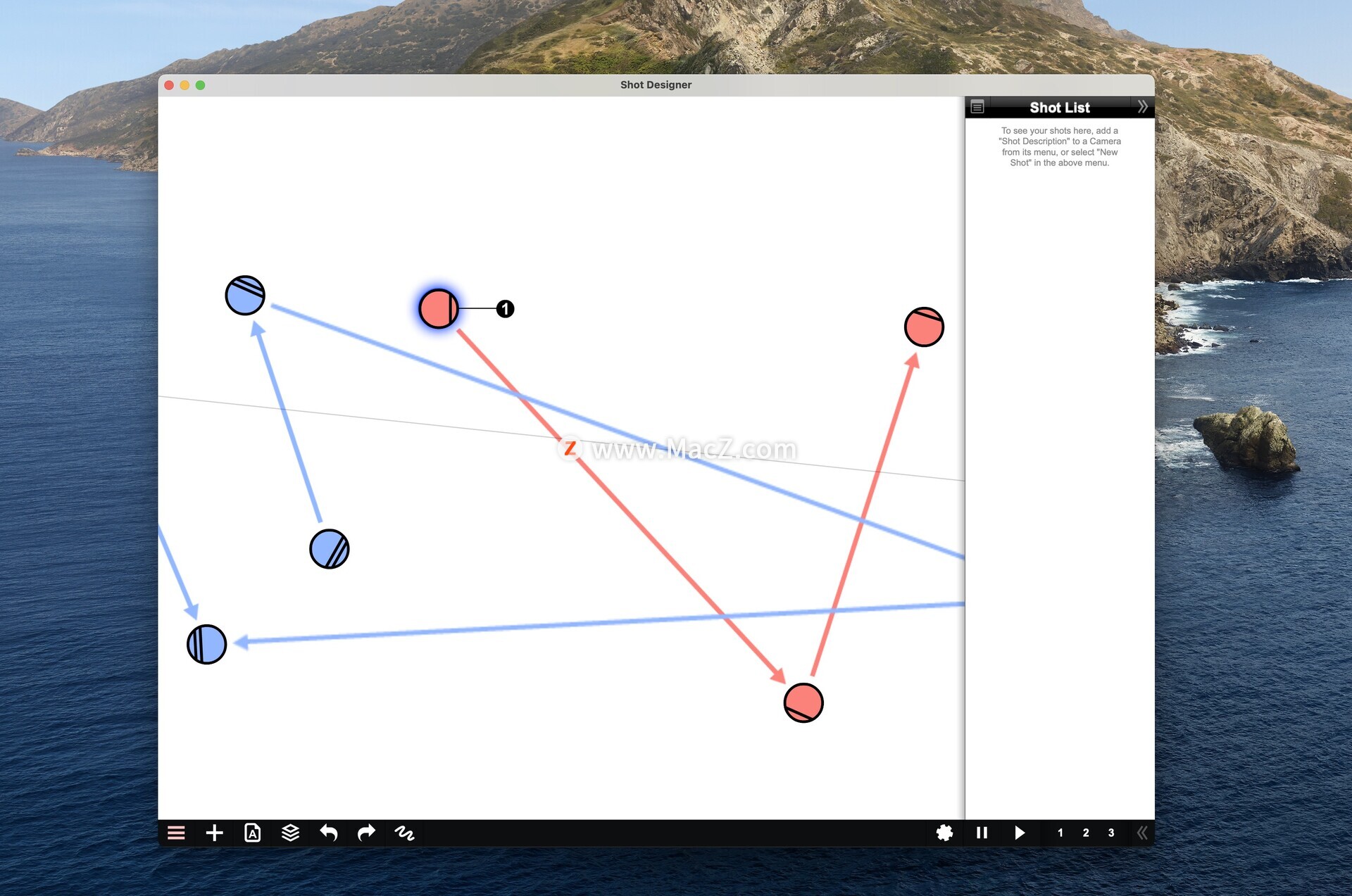Collapse the Shot List panel chevron
The width and height of the screenshot is (1352, 896).
(x=1142, y=107)
